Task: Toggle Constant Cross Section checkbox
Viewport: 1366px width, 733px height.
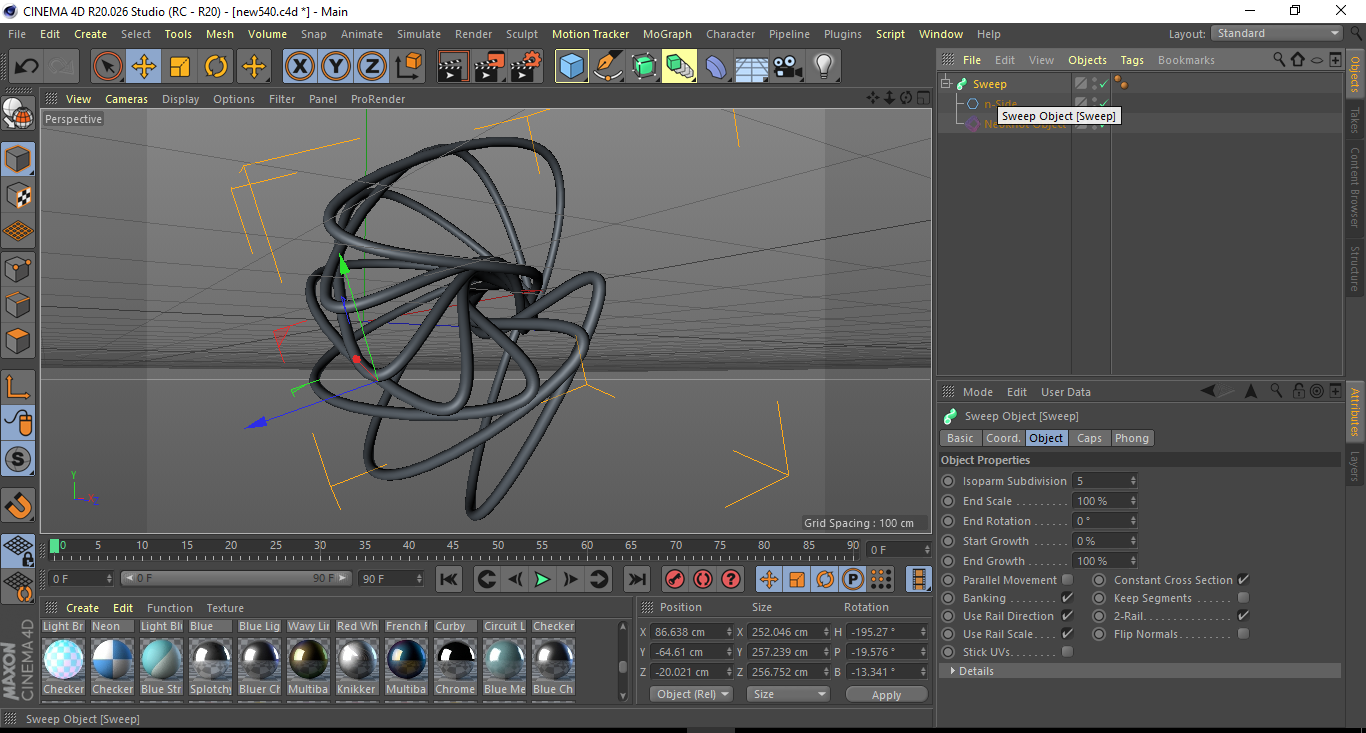Action: click(x=1243, y=580)
